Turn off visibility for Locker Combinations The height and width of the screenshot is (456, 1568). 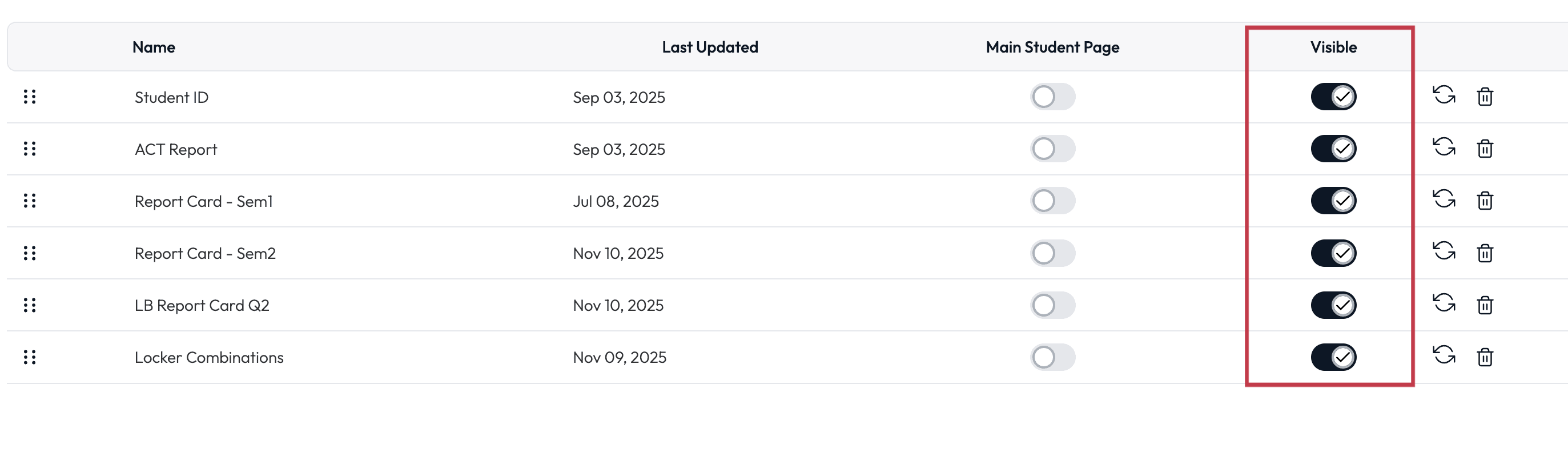coord(1333,357)
